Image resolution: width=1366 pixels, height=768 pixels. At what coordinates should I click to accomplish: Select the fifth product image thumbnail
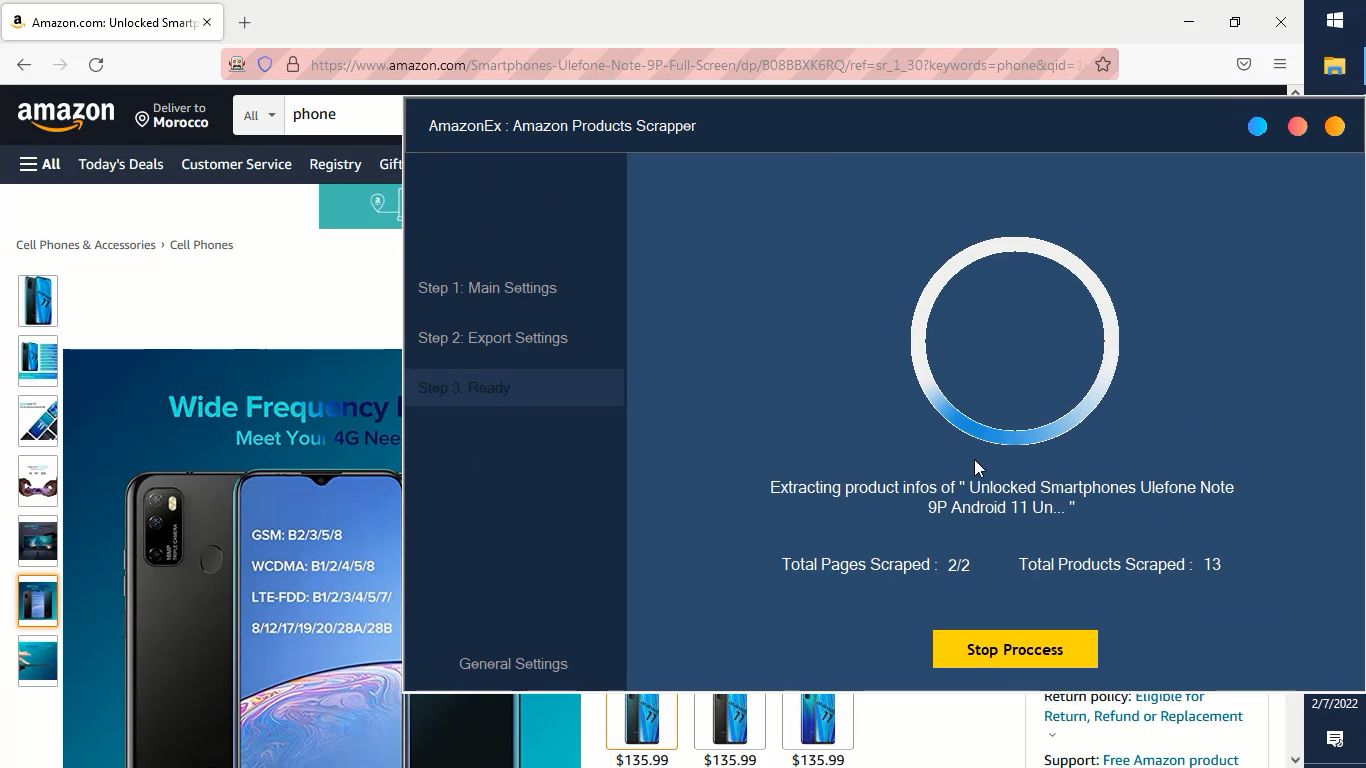(38, 541)
